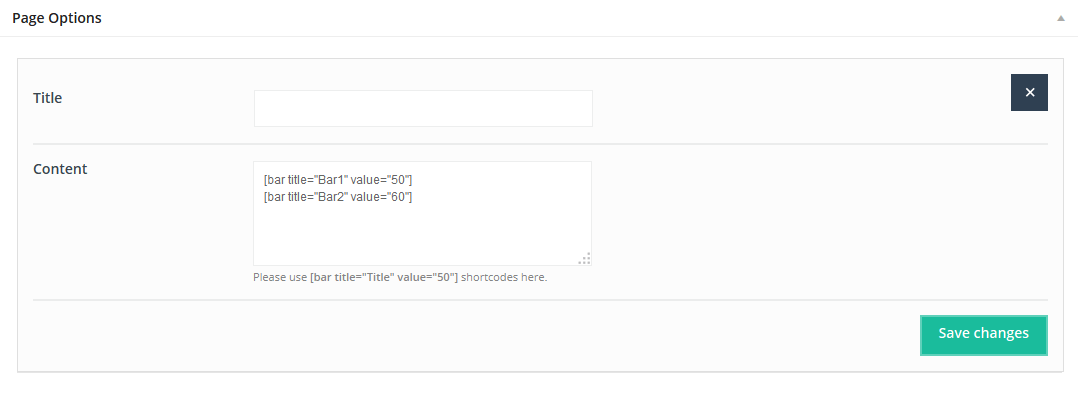Click the Page Options panel heading
This screenshot has width=1078, height=405.
[x=57, y=18]
